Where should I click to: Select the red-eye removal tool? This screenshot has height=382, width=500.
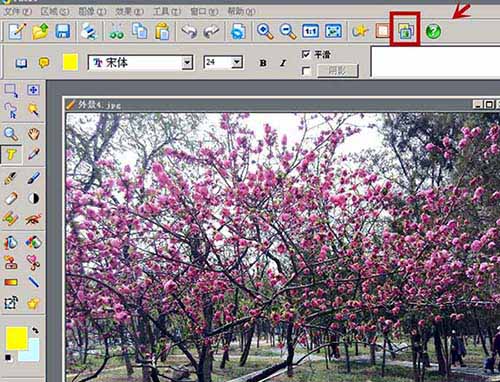[x=33, y=219]
